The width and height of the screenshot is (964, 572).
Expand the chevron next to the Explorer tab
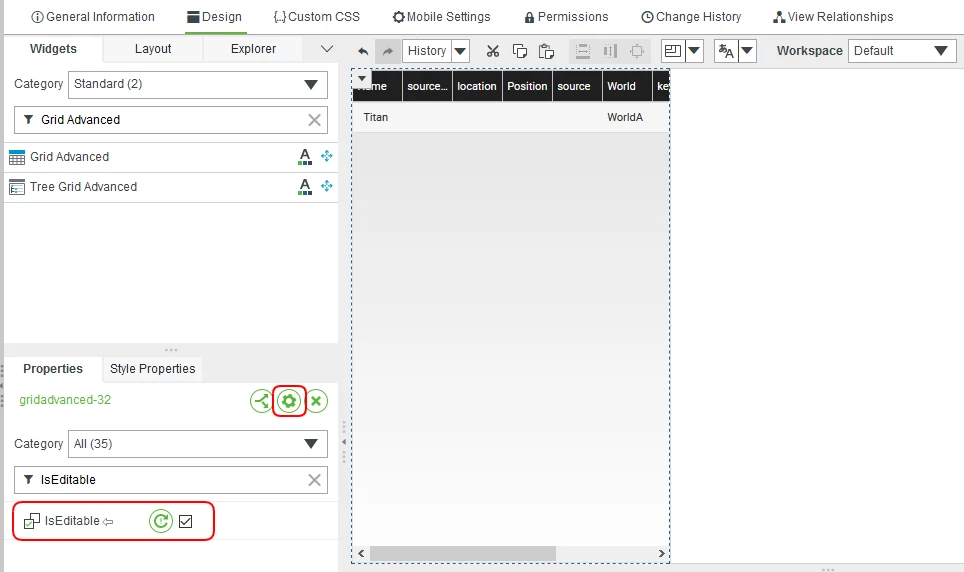(326, 49)
